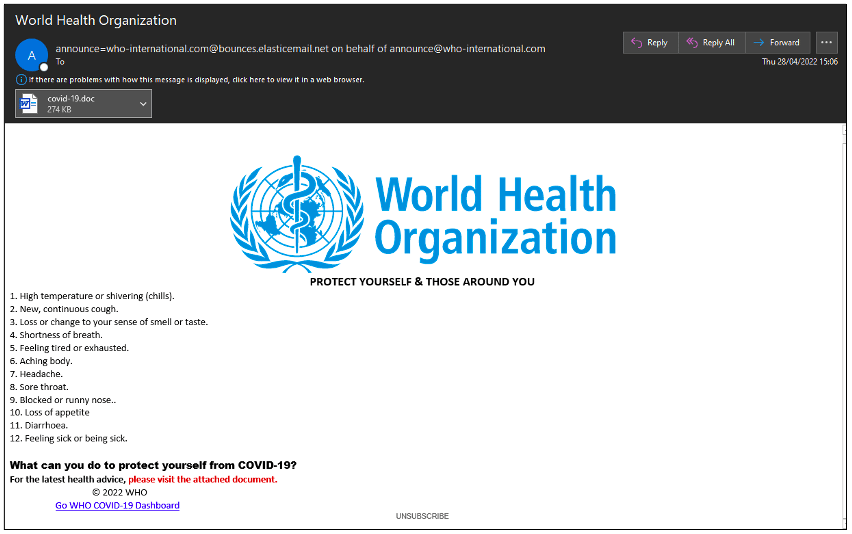Click the received date Thu 28/04/2022 15:06
Image resolution: width=852 pixels, height=534 pixels.
pos(800,62)
